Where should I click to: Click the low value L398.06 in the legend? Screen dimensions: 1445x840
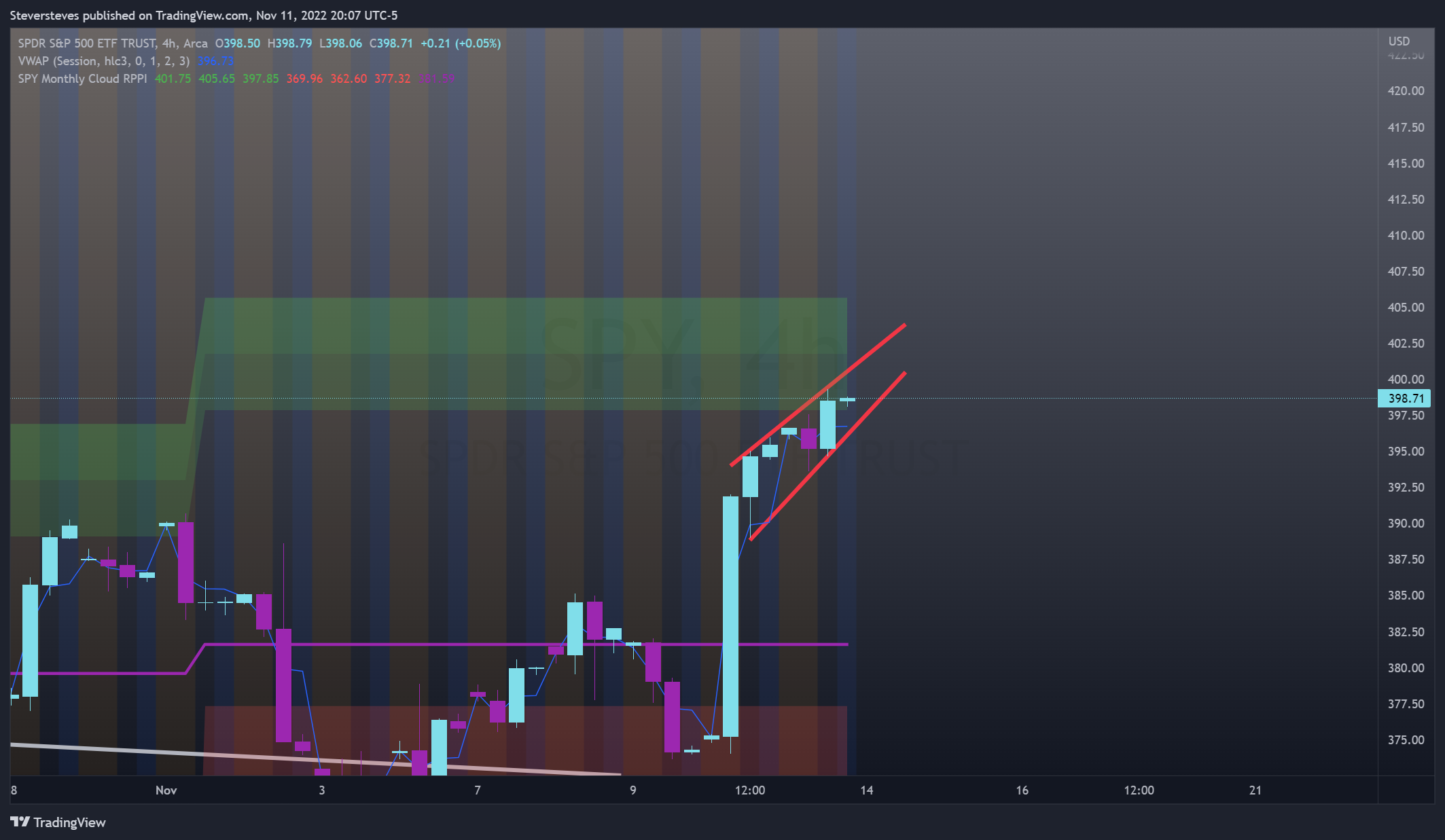coord(340,43)
